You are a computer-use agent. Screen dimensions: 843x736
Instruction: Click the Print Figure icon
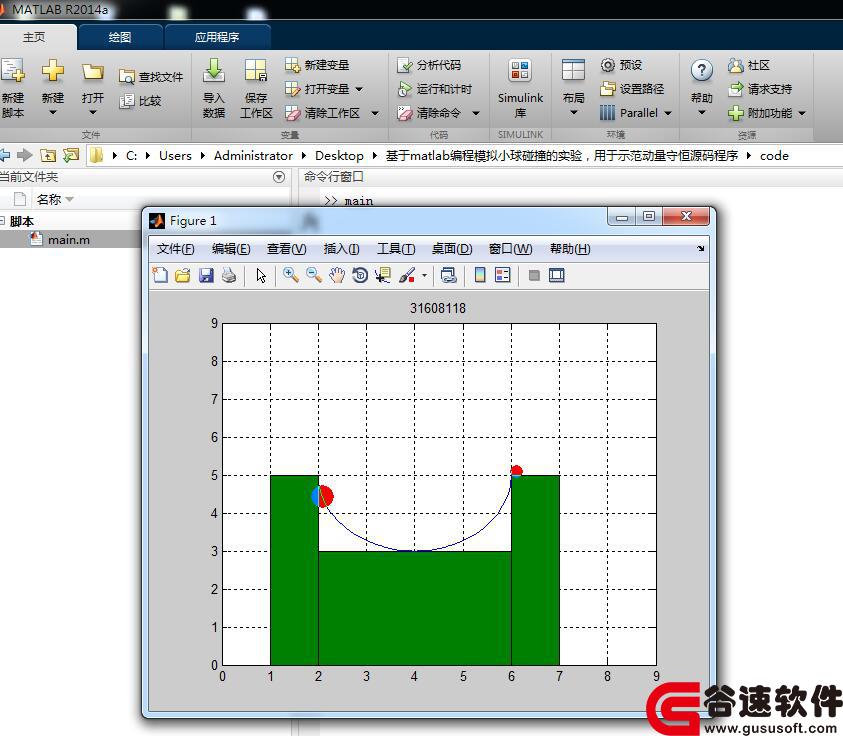coord(229,275)
